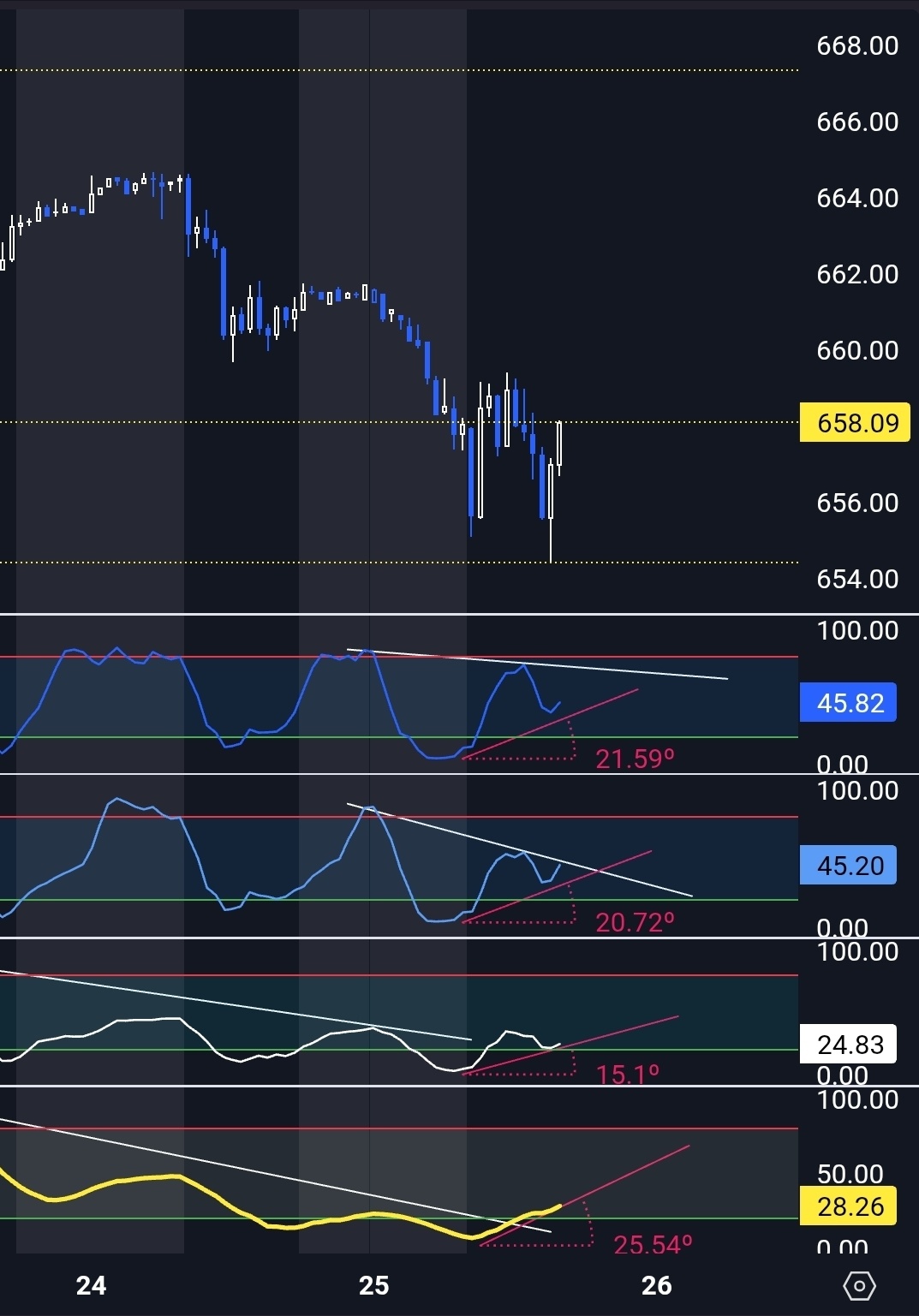Click the 45.20 indicator value label
The image size is (919, 1316).
pyautogui.click(x=848, y=866)
